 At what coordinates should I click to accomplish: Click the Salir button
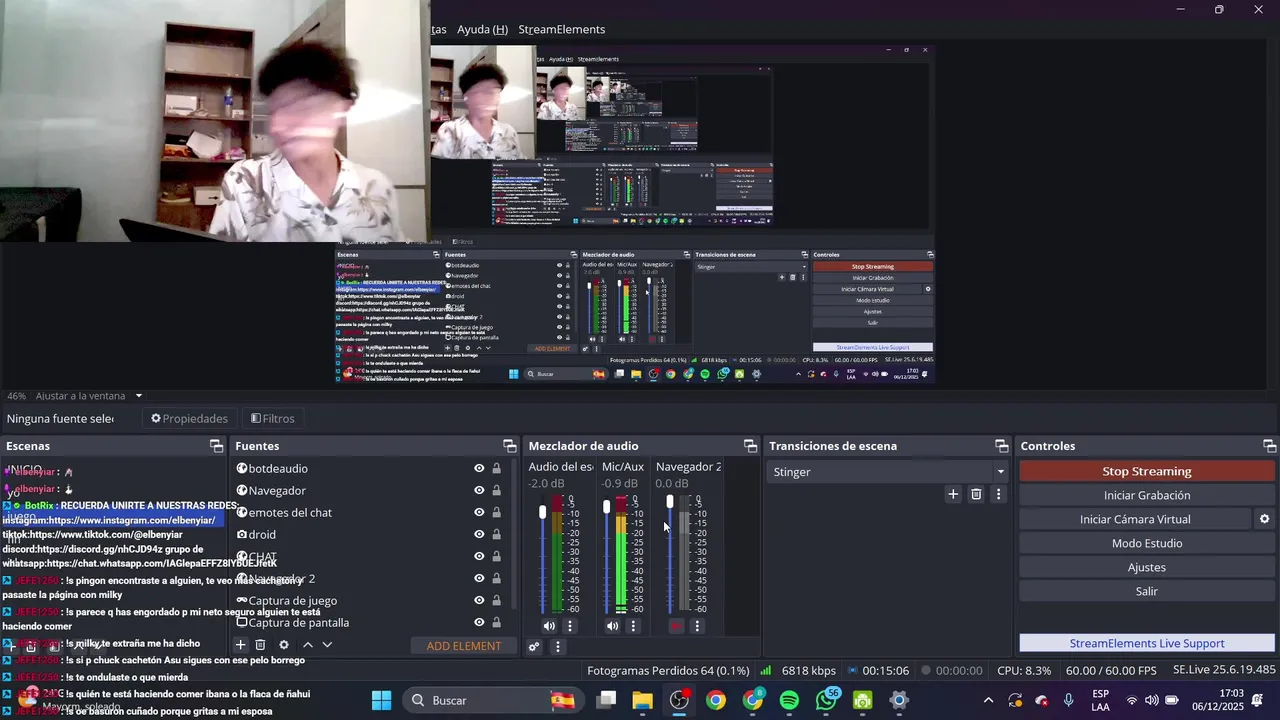point(1146,591)
